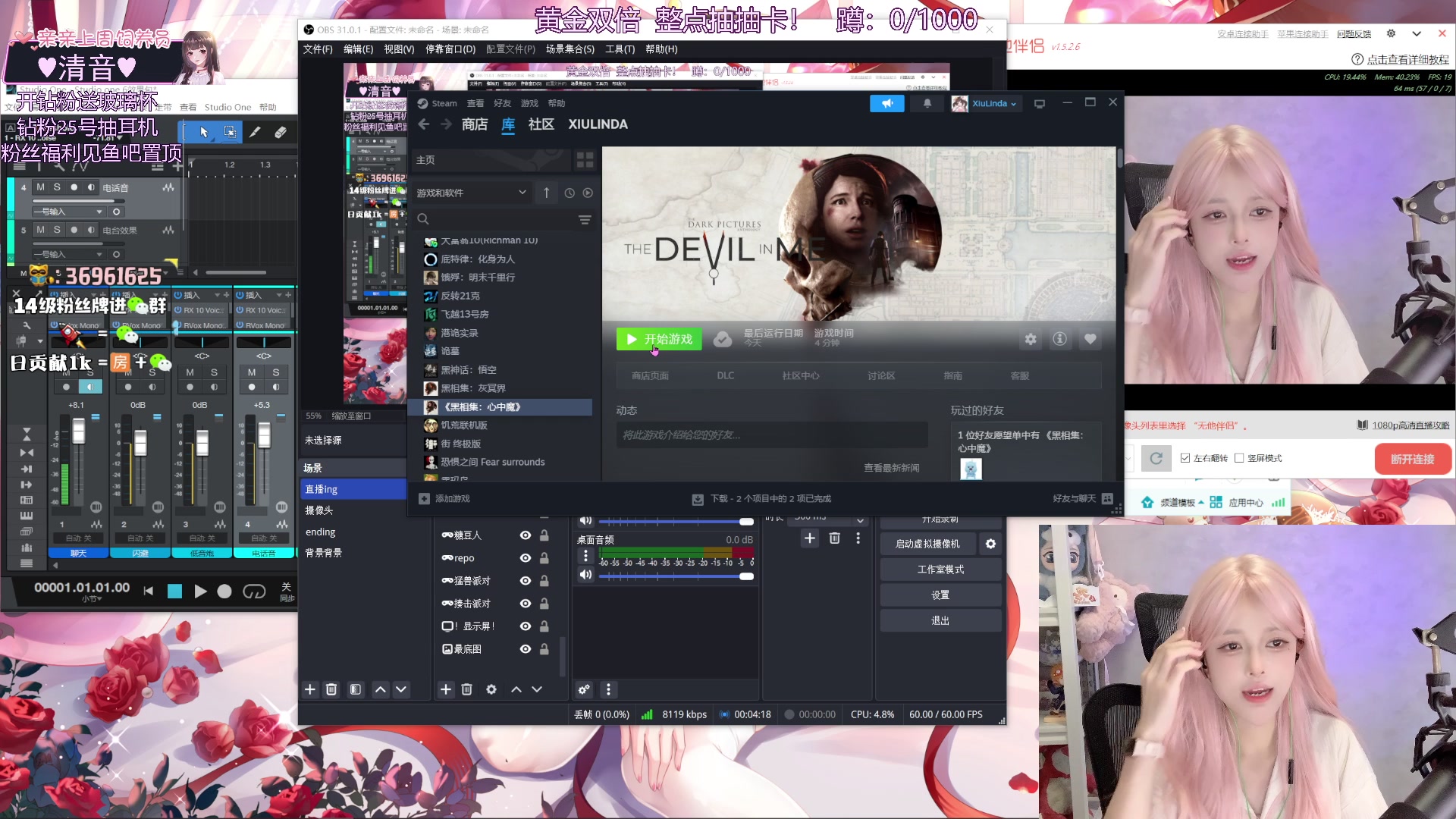Toggle visibility of the repo source
The width and height of the screenshot is (1456, 819).
click(525, 558)
